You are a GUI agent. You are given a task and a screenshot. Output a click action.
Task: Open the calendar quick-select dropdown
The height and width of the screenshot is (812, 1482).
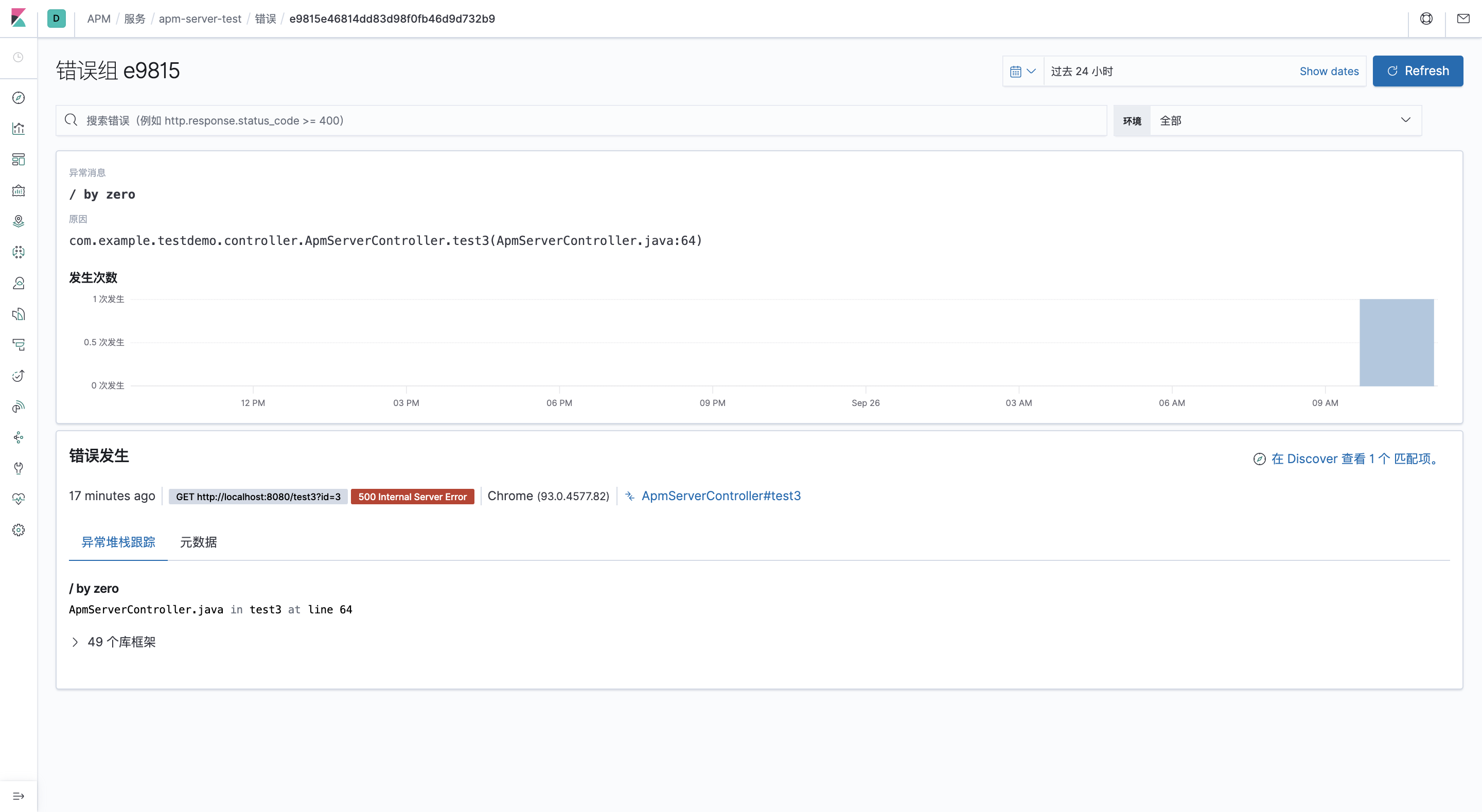1022,71
